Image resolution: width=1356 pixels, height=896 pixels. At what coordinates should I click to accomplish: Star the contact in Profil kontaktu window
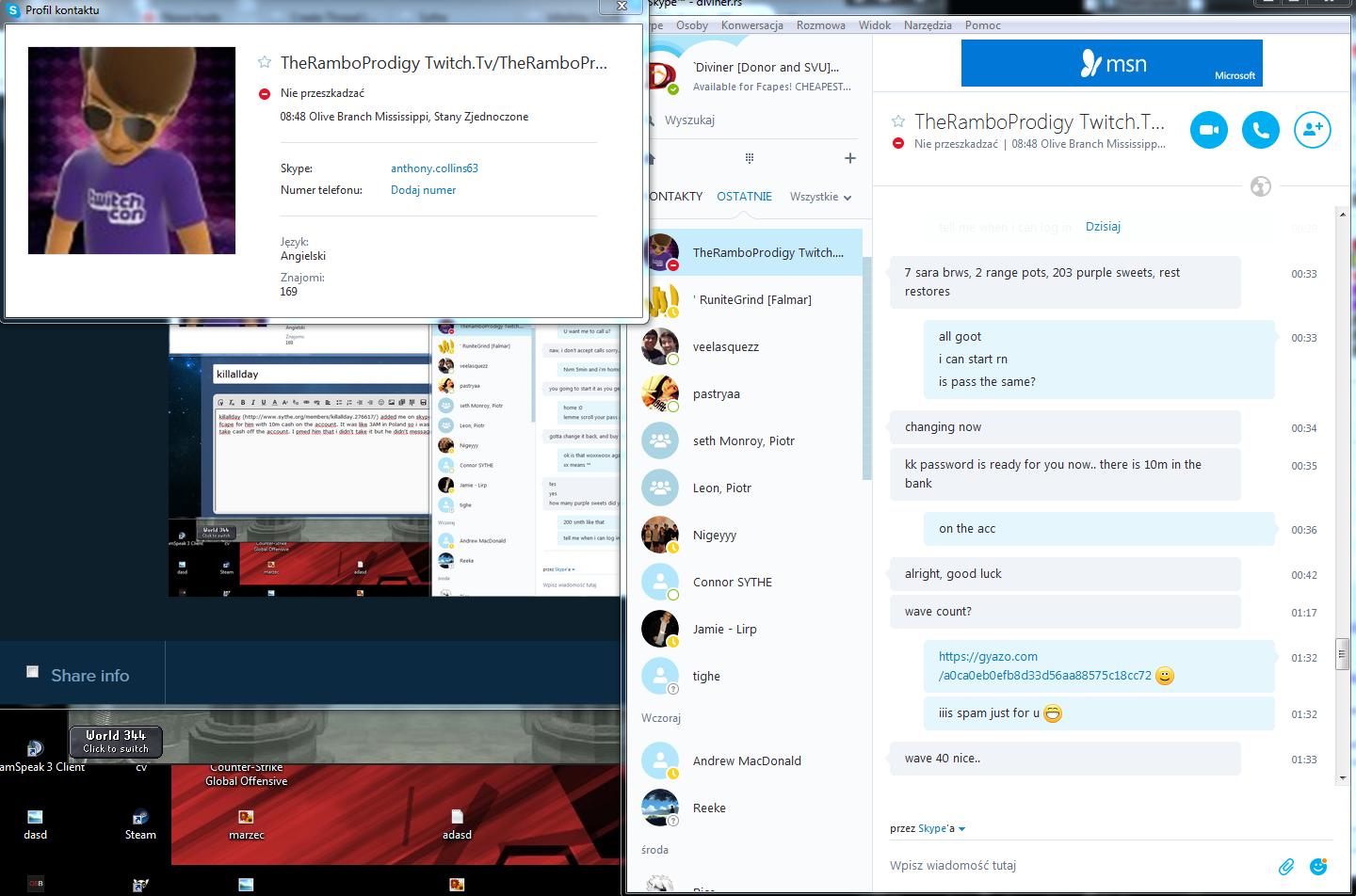(x=265, y=62)
